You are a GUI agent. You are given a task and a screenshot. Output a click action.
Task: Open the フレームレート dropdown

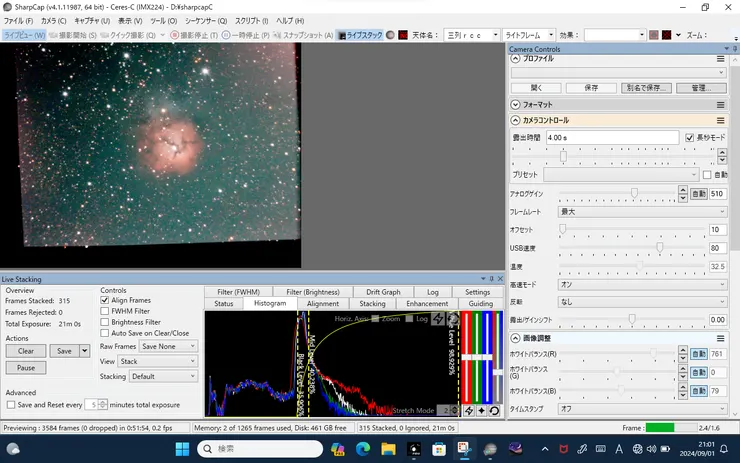point(641,212)
